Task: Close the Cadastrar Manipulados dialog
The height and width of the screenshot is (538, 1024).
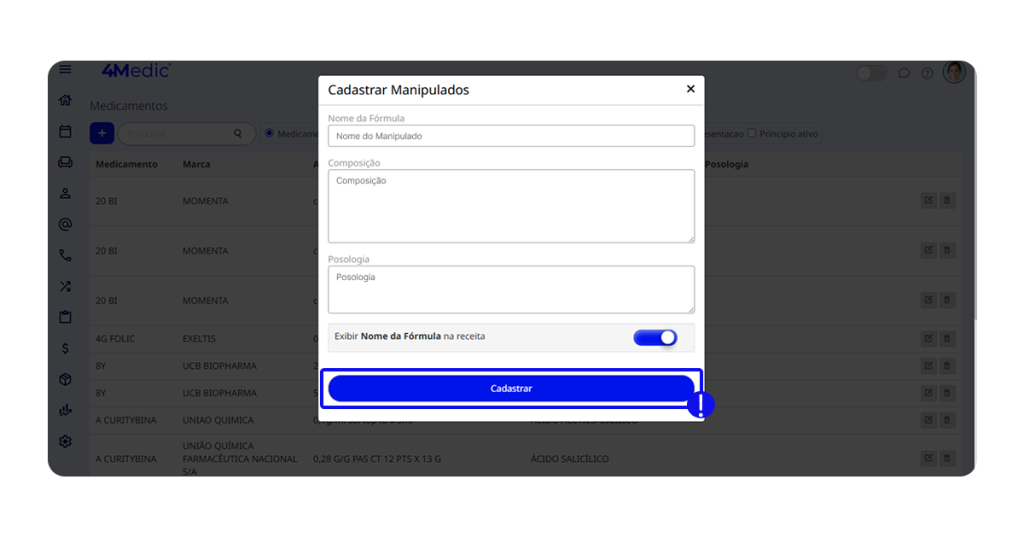Action: (x=690, y=89)
